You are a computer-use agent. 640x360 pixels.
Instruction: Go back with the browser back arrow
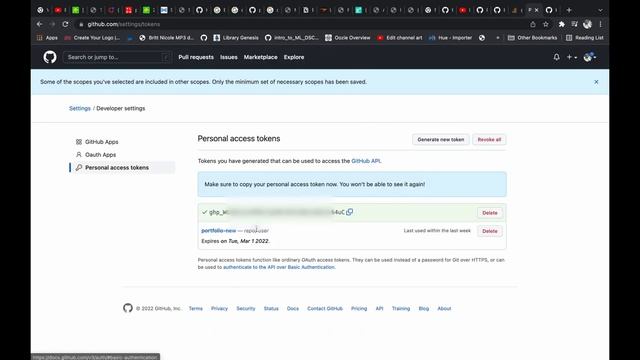click(40, 24)
